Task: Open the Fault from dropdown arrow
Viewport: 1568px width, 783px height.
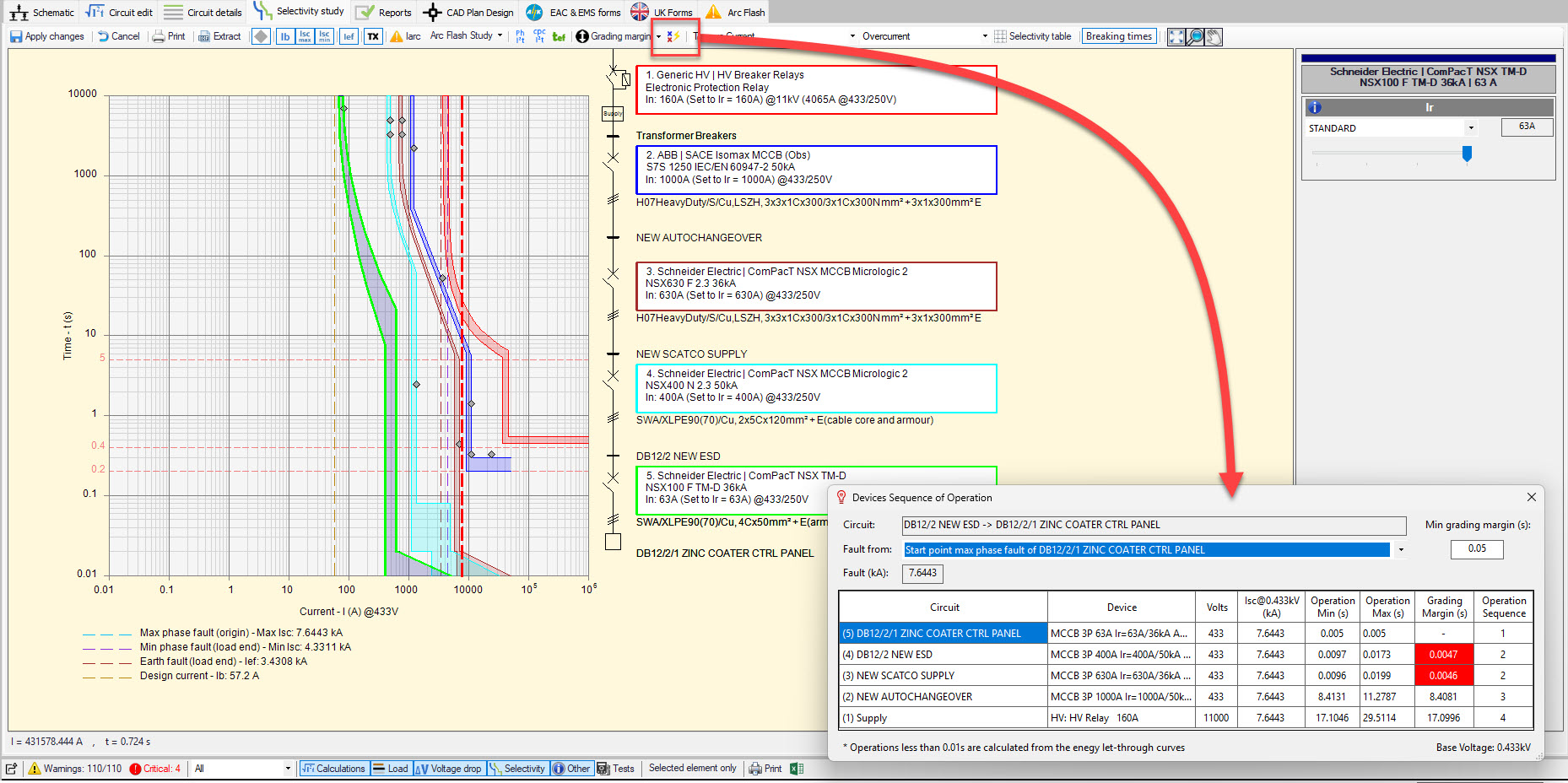Action: point(1401,550)
